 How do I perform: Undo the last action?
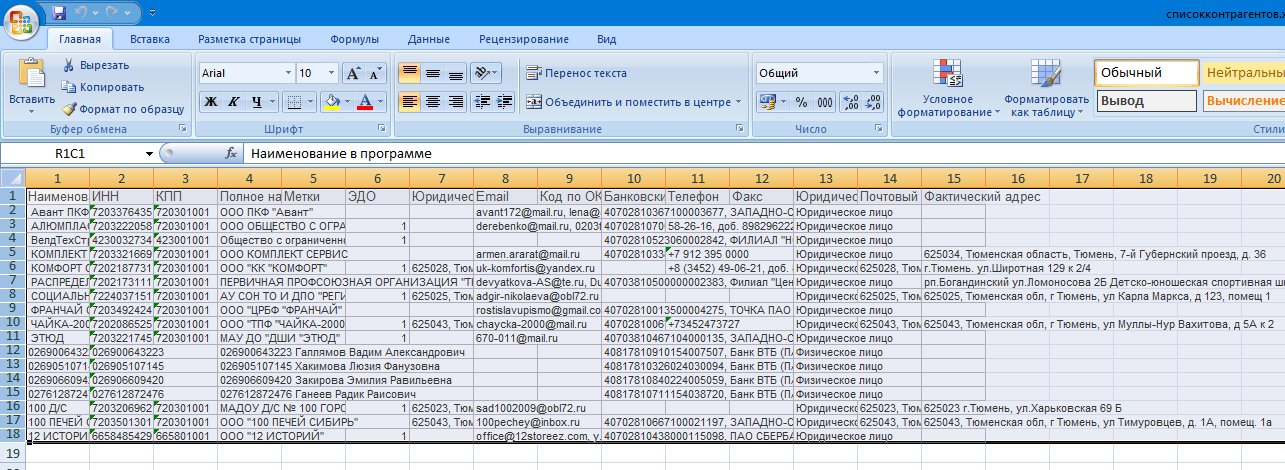pyautogui.click(x=82, y=13)
